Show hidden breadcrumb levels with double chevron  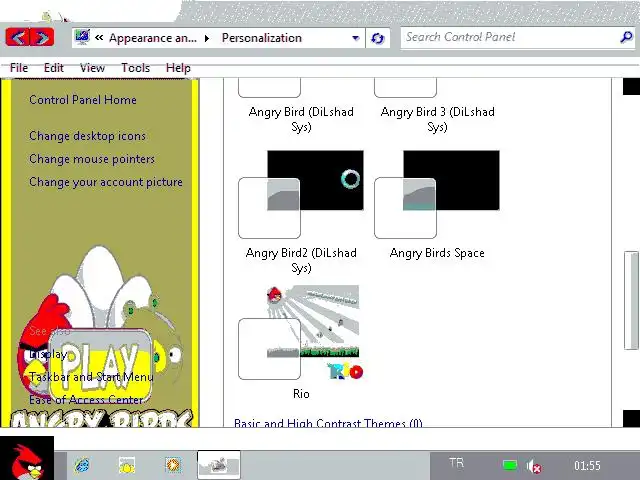99,38
